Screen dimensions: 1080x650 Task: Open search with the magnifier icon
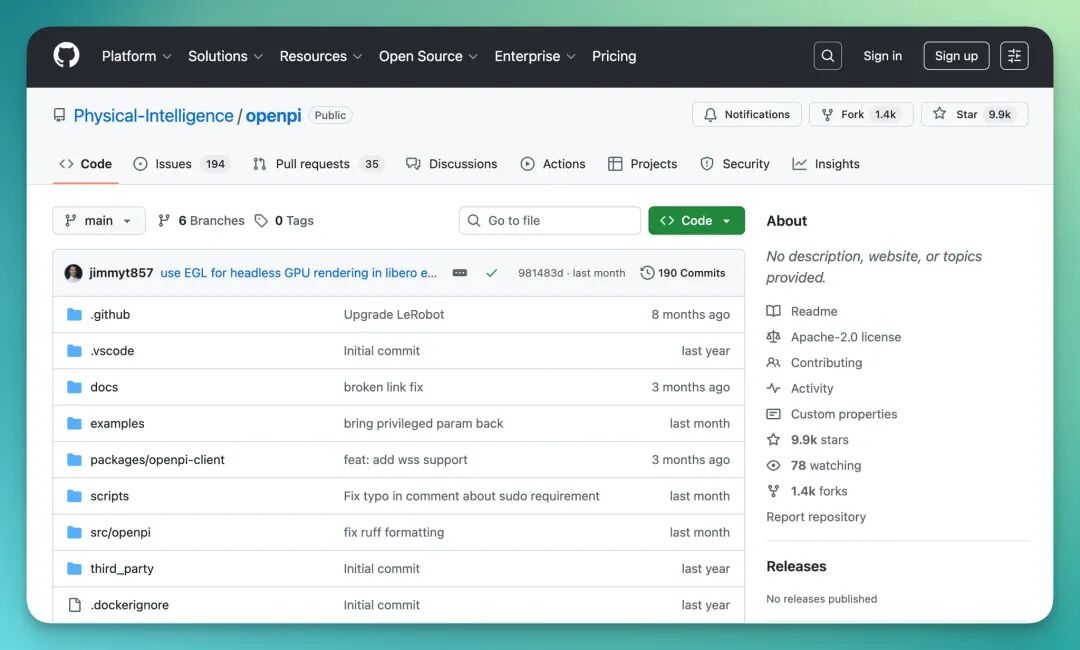coord(827,56)
